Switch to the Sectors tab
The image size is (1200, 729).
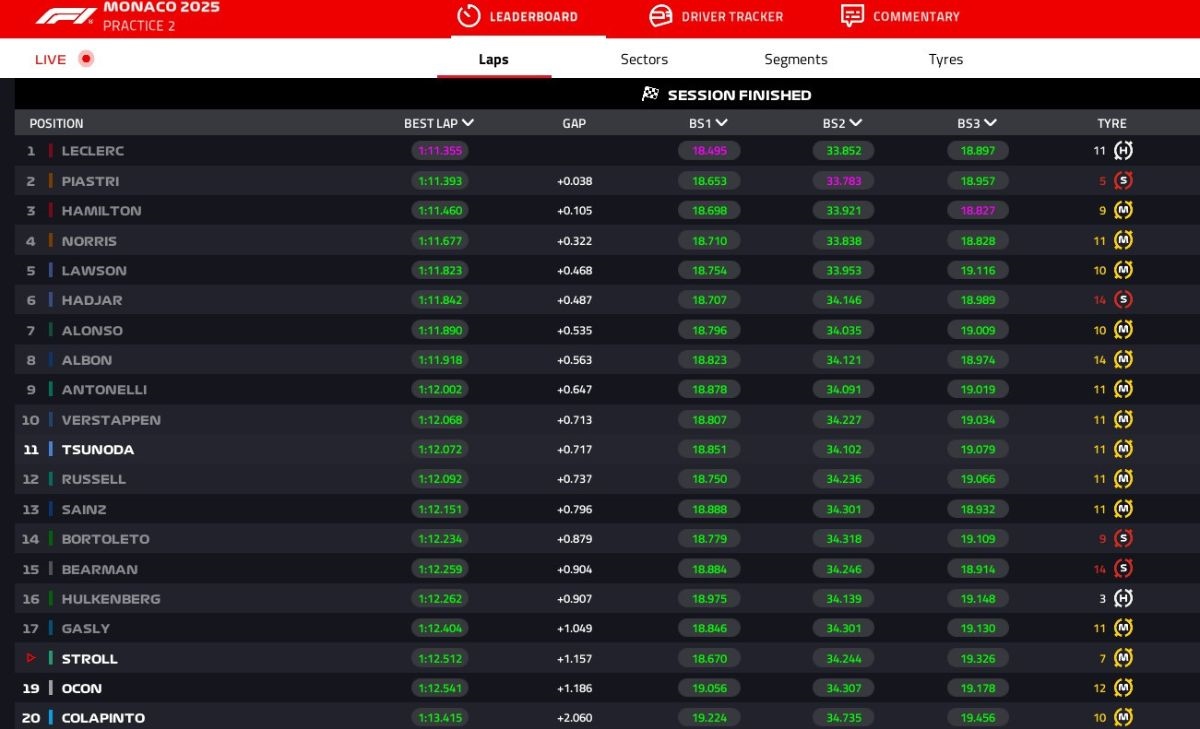tap(644, 59)
